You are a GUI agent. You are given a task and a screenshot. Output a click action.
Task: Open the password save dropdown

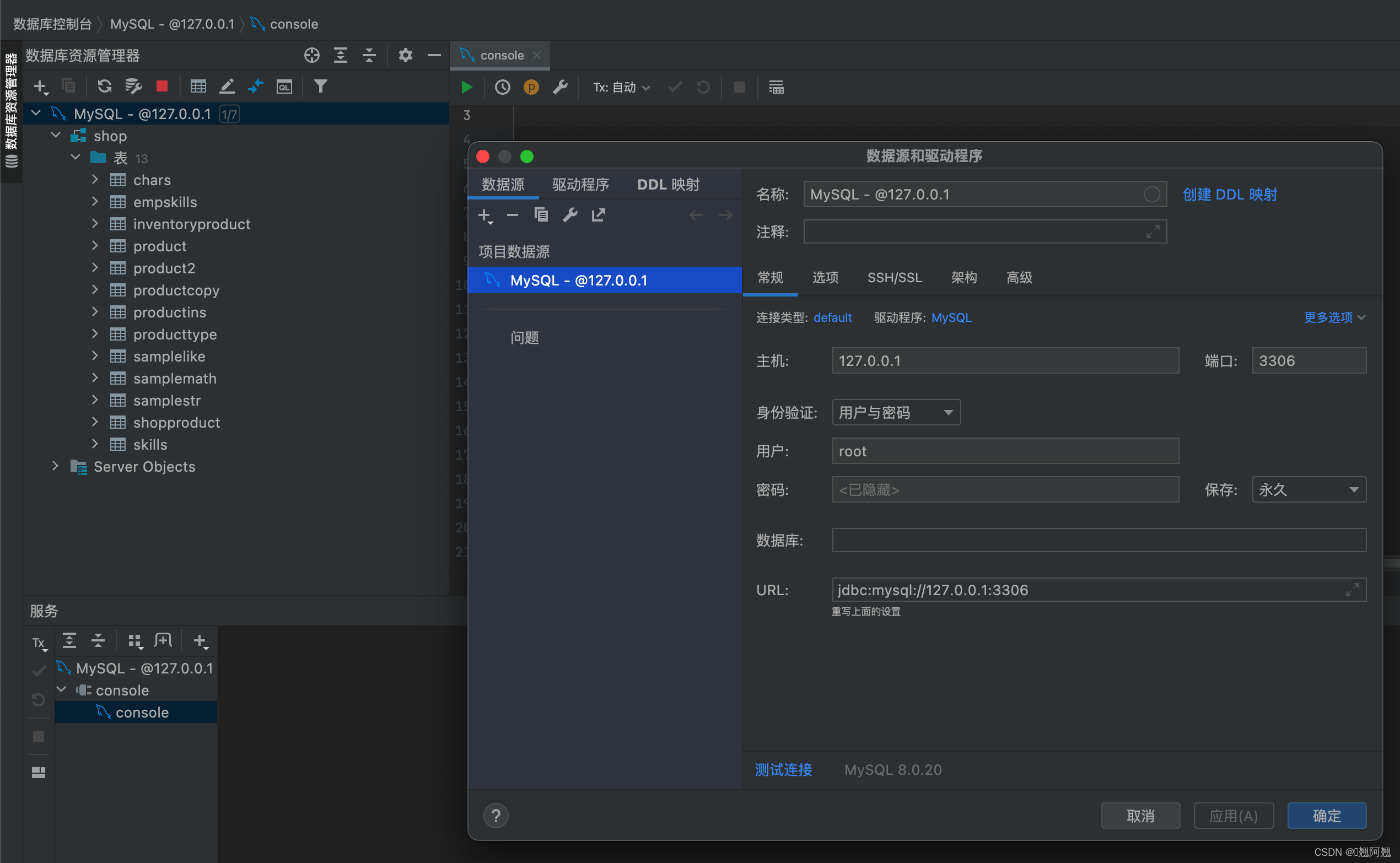pos(1309,490)
